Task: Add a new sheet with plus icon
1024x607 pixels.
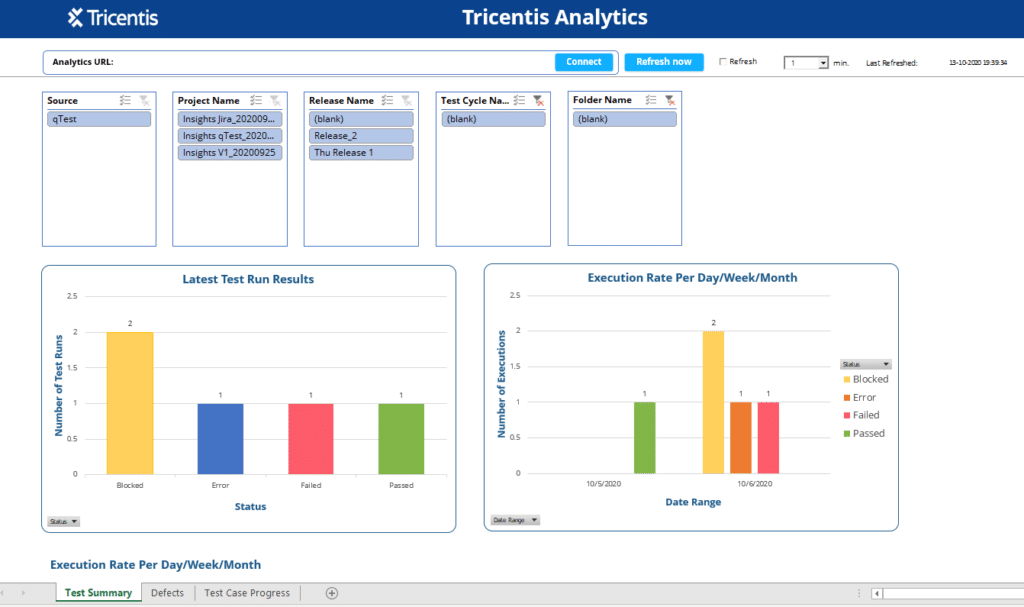Action: point(332,593)
